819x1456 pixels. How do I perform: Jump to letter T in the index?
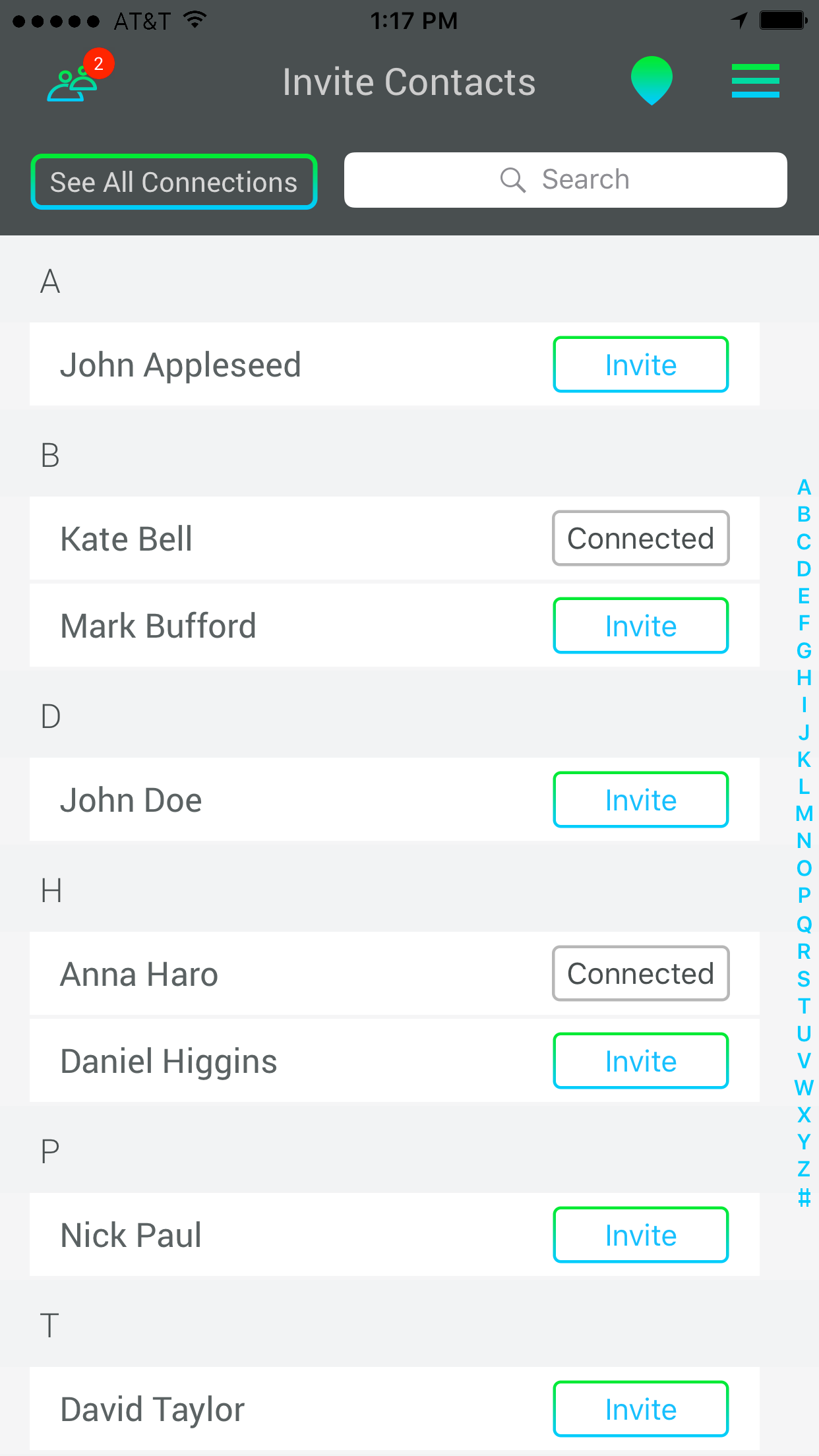[804, 1006]
